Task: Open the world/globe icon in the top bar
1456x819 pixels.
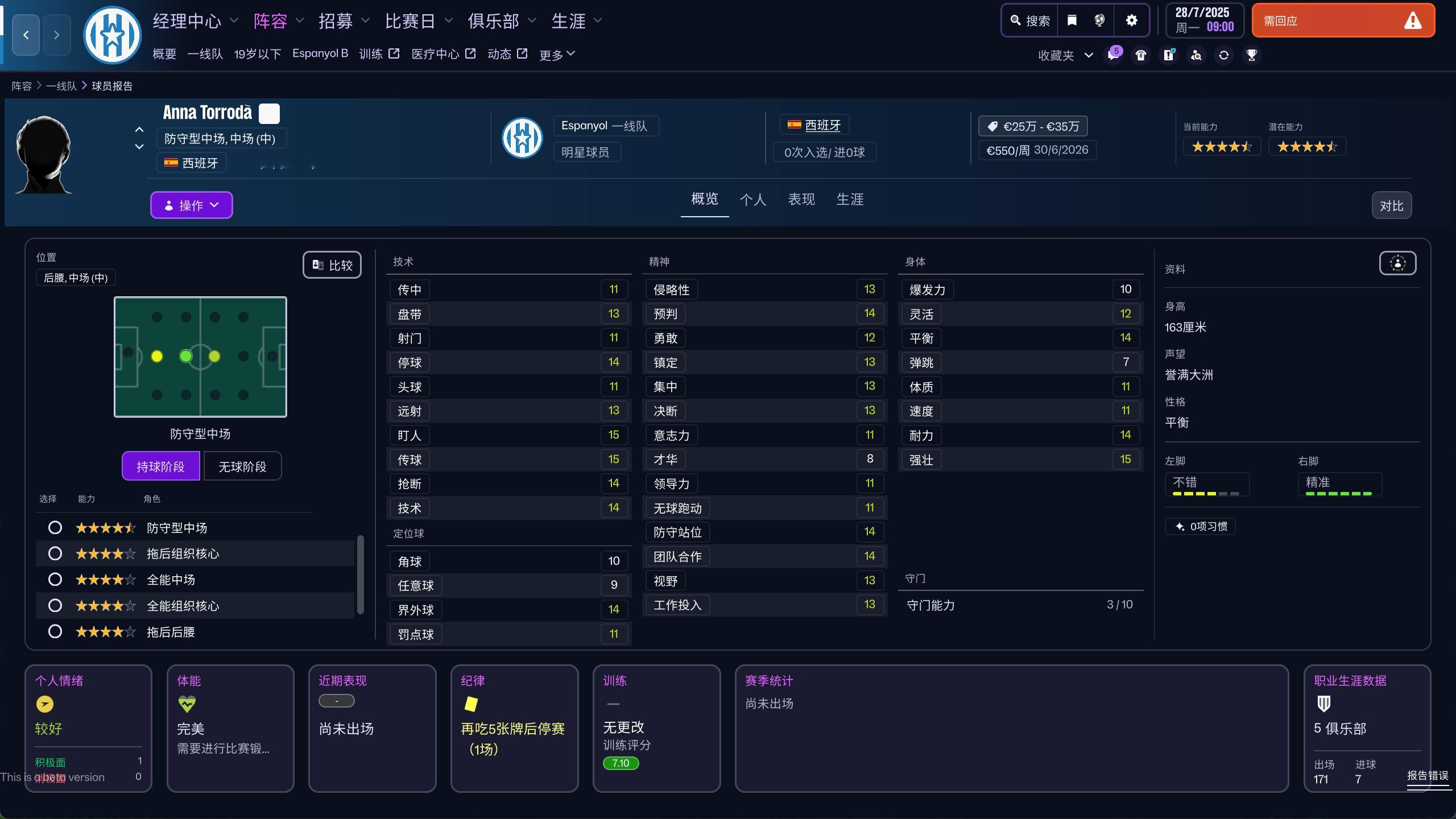Action: coord(1099,20)
